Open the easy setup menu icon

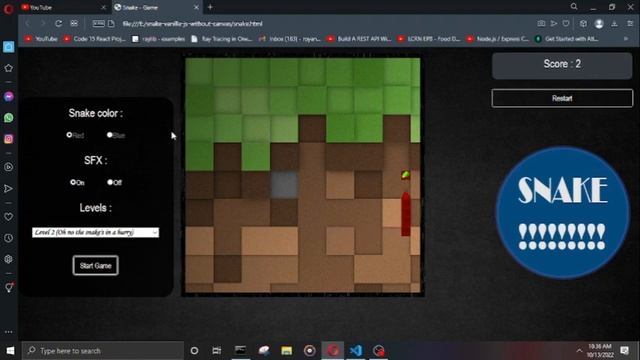630,24
